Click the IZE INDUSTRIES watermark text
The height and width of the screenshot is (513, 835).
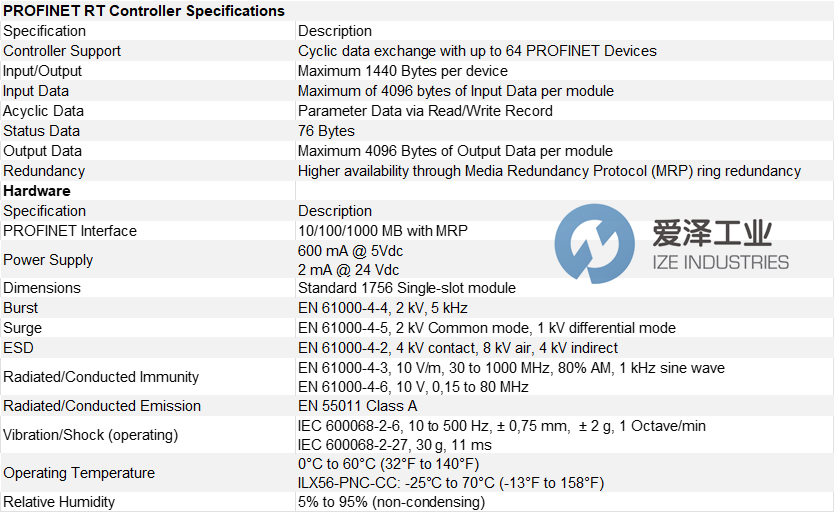coord(721,263)
